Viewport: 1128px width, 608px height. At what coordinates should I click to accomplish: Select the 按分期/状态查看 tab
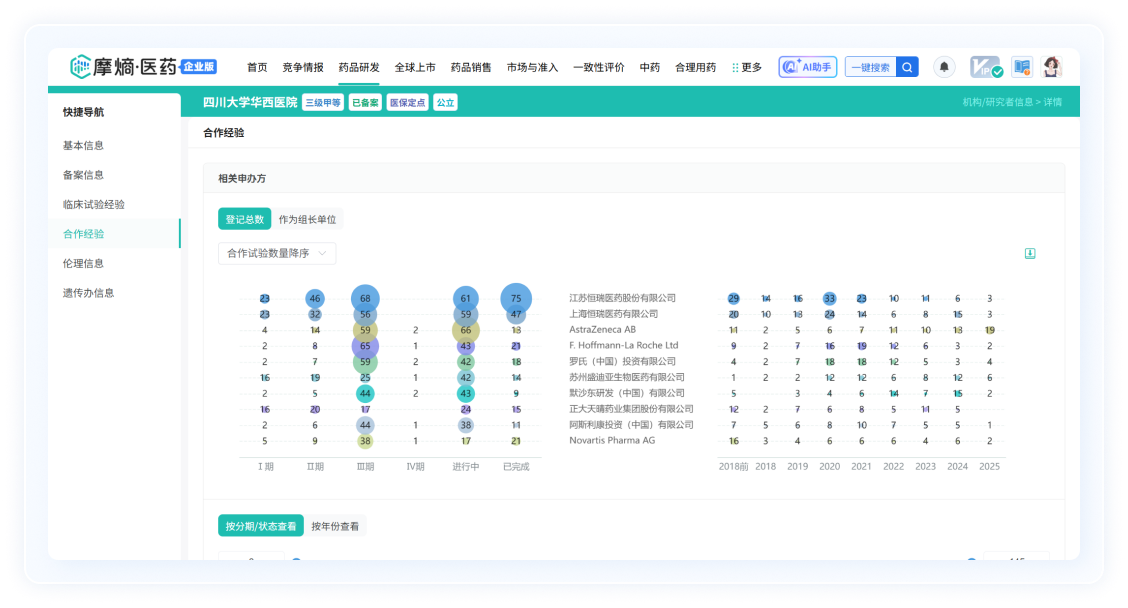[x=260, y=526]
